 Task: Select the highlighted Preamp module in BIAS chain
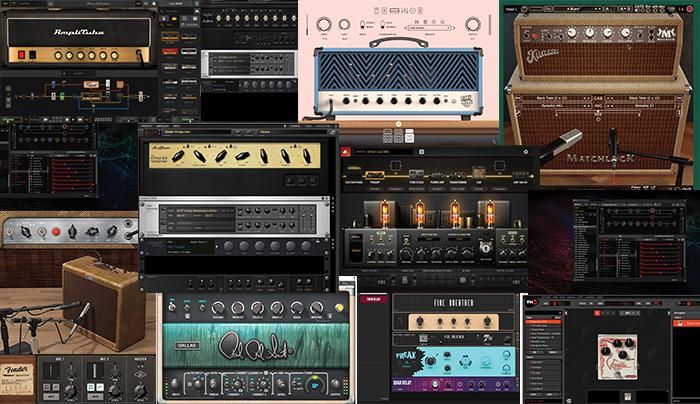point(375,175)
